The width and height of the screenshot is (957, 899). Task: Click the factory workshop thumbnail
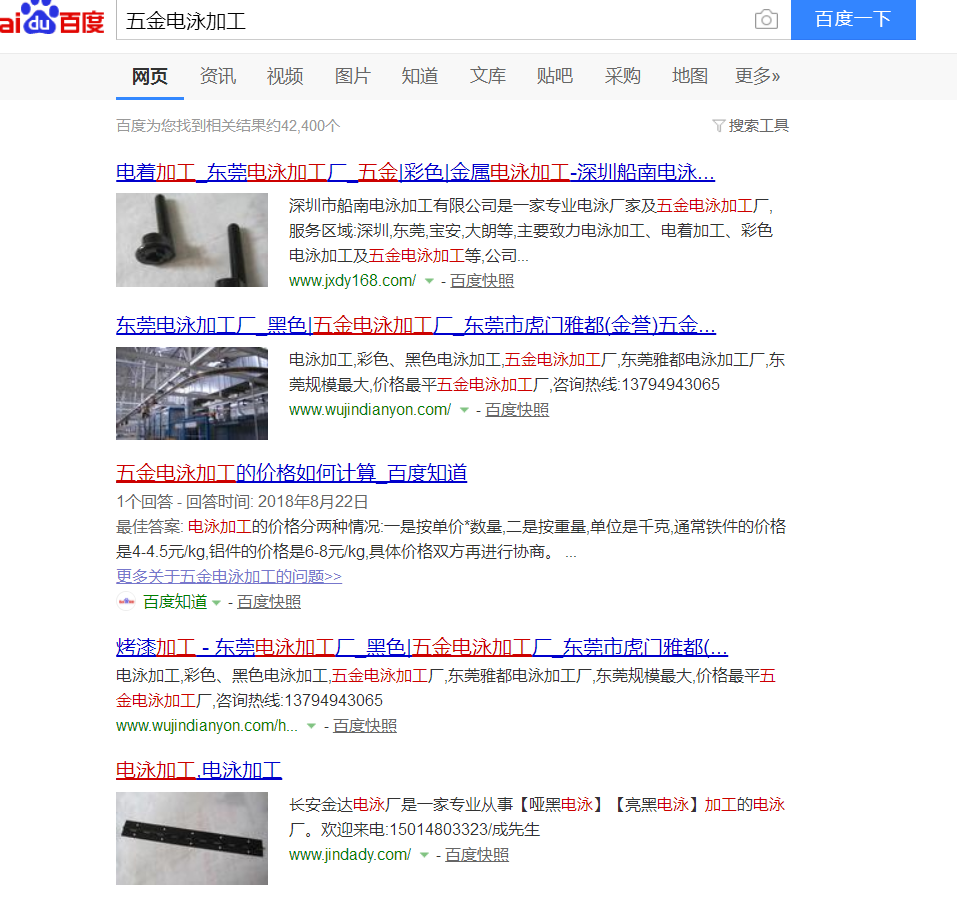tap(192, 394)
